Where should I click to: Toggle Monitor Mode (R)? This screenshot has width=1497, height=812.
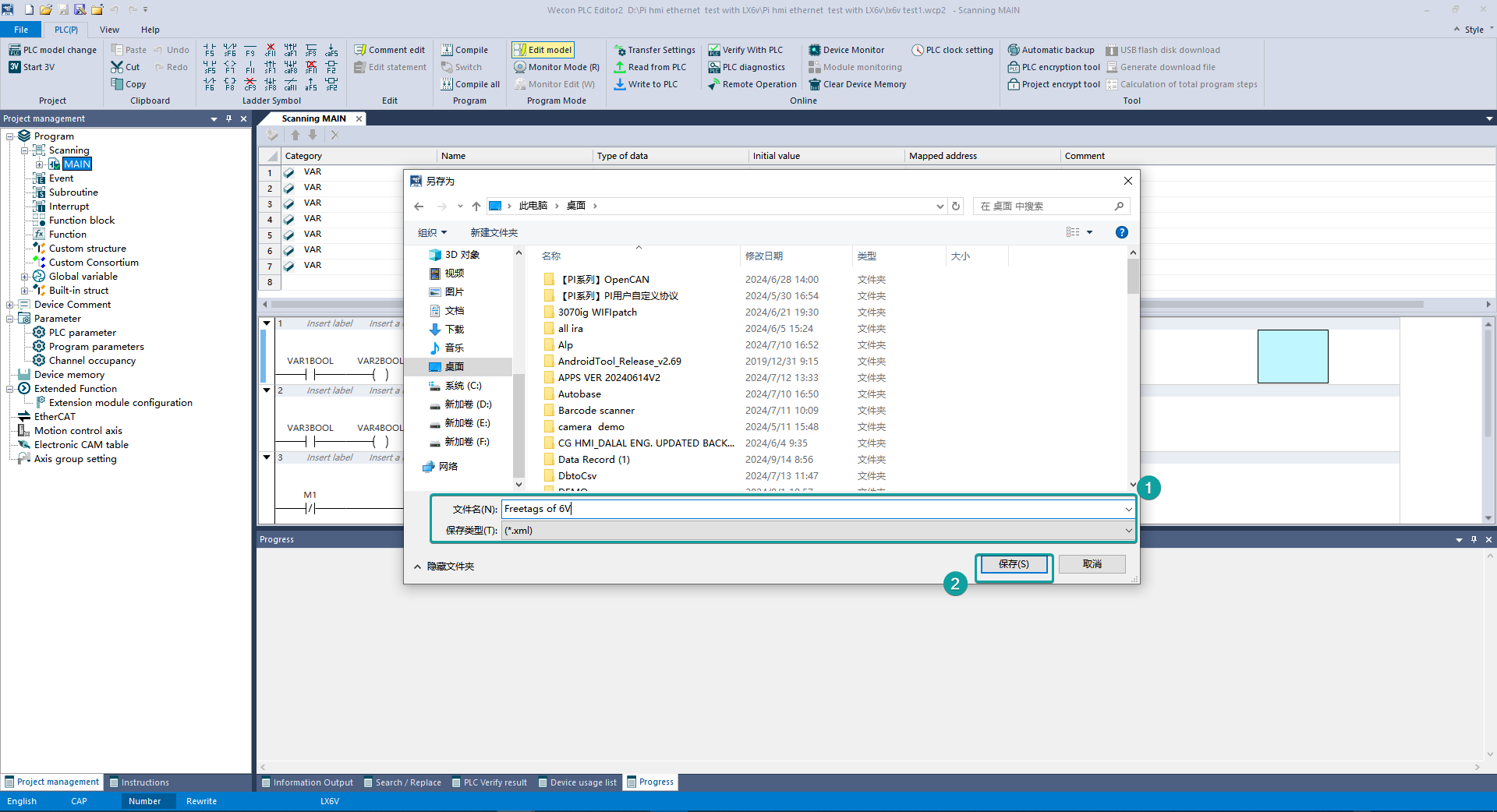click(x=557, y=67)
